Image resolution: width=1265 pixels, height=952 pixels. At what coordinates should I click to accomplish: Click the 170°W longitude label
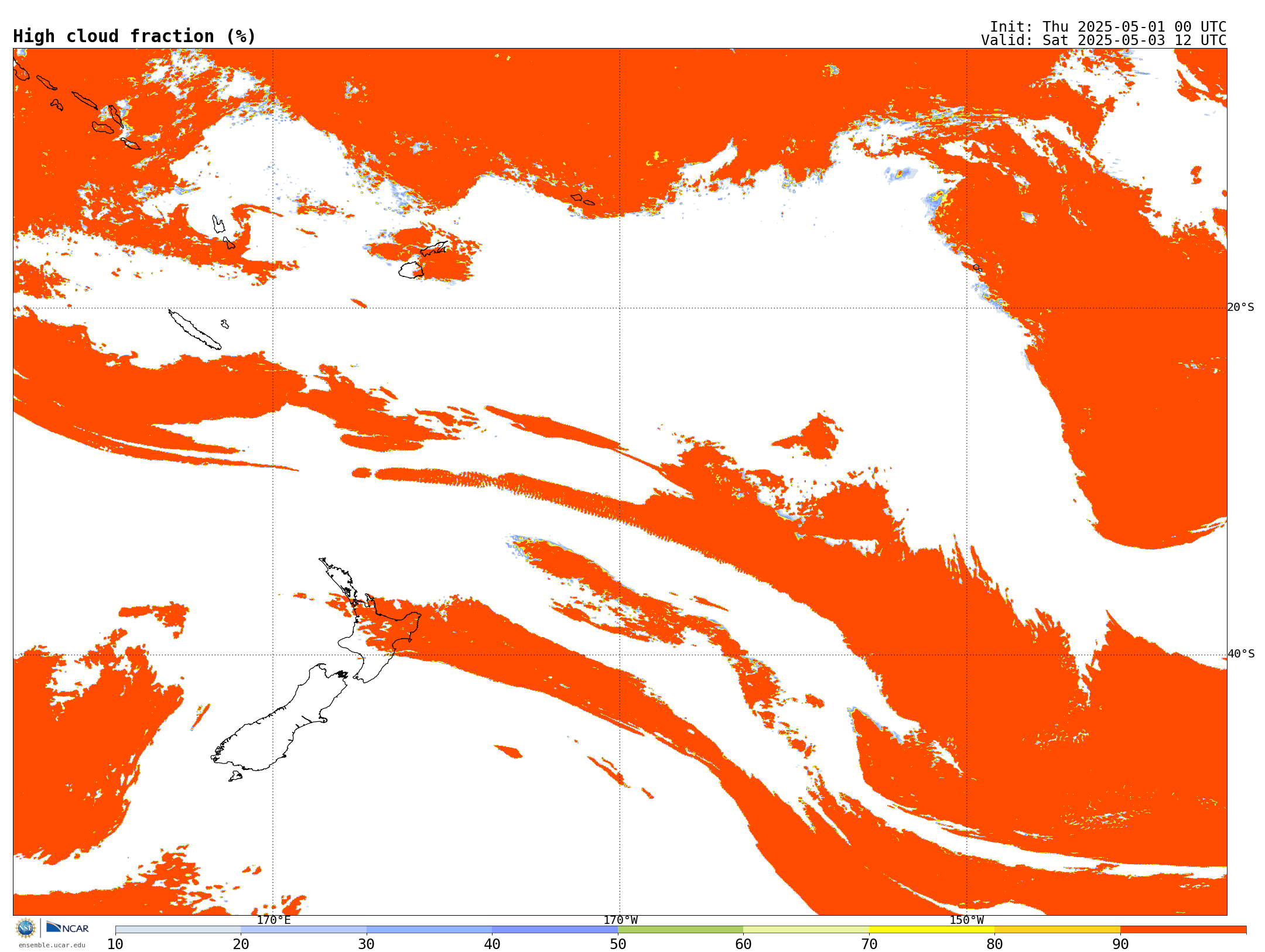pos(620,920)
